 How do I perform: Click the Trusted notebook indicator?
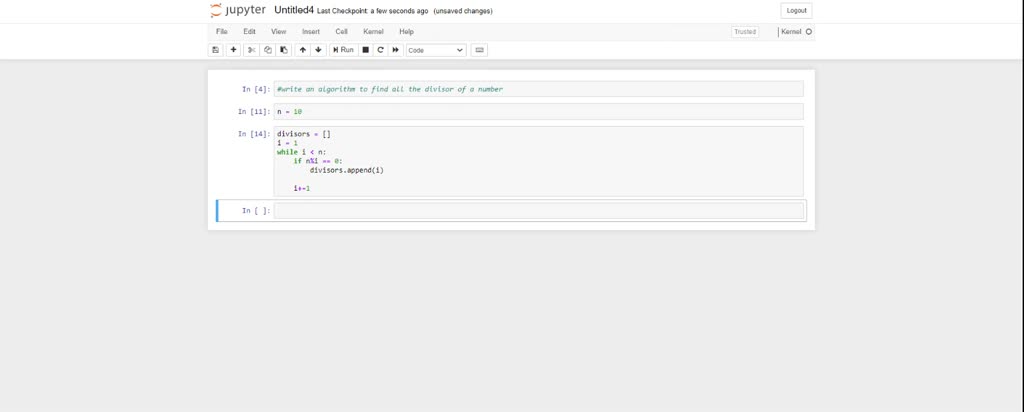pyautogui.click(x=745, y=31)
